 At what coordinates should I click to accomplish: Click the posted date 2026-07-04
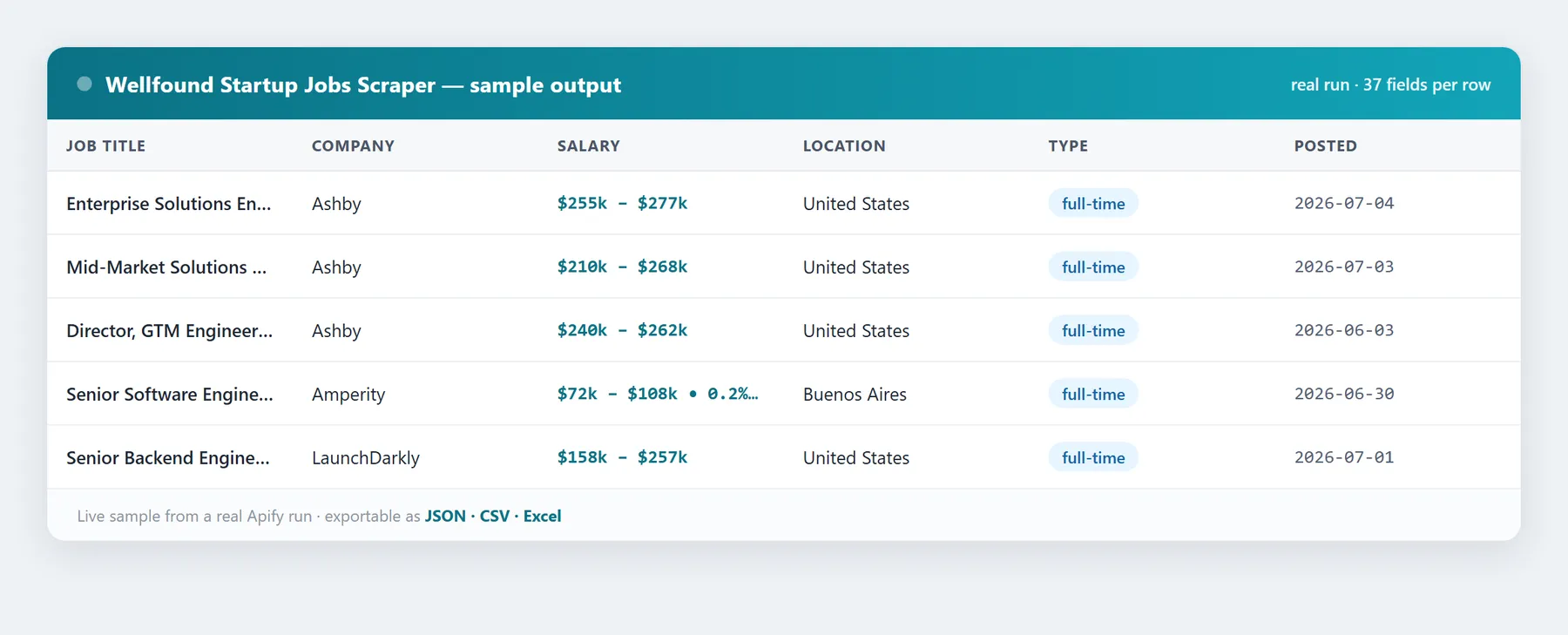pos(1344,203)
